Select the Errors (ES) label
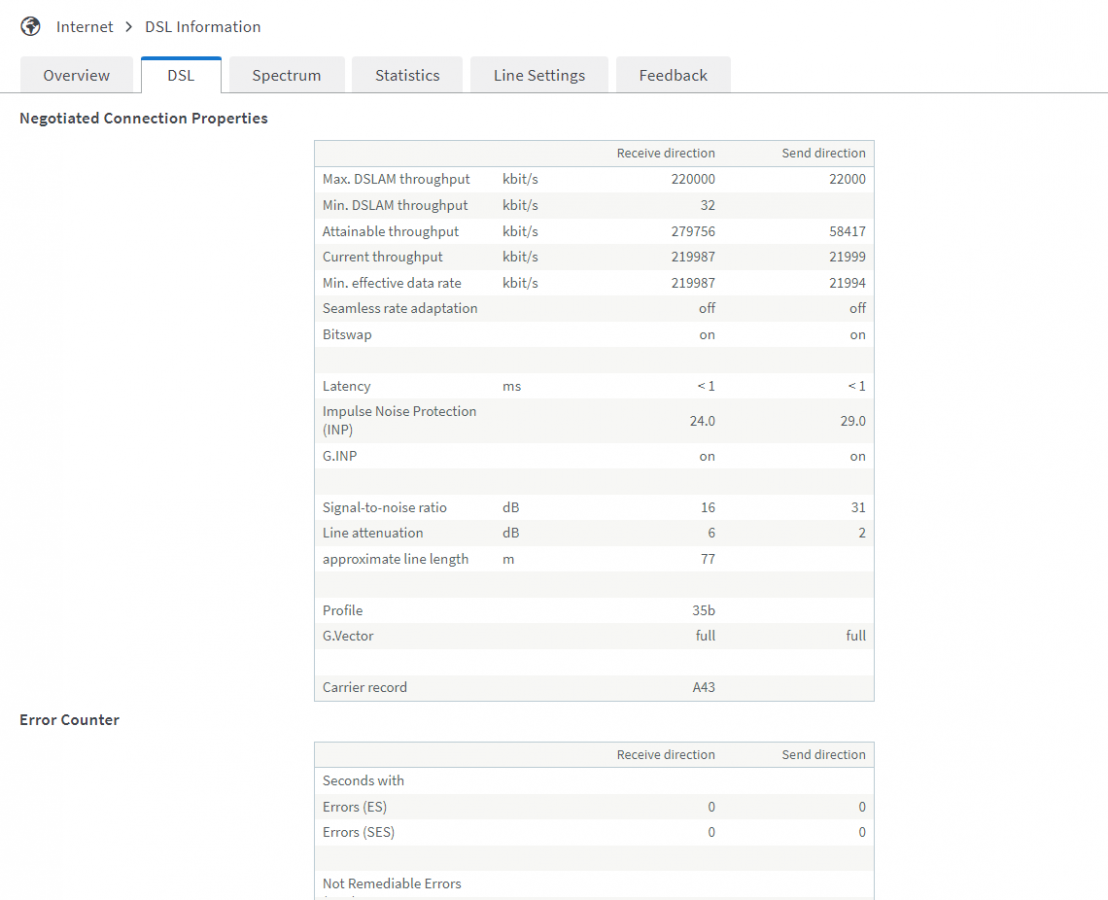 point(355,807)
